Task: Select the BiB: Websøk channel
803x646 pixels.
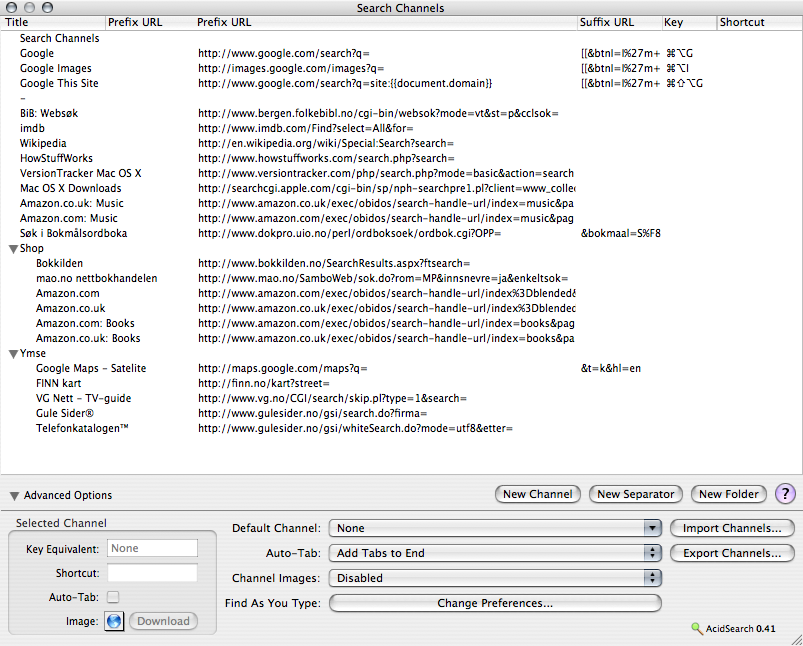Action: [x=49, y=113]
